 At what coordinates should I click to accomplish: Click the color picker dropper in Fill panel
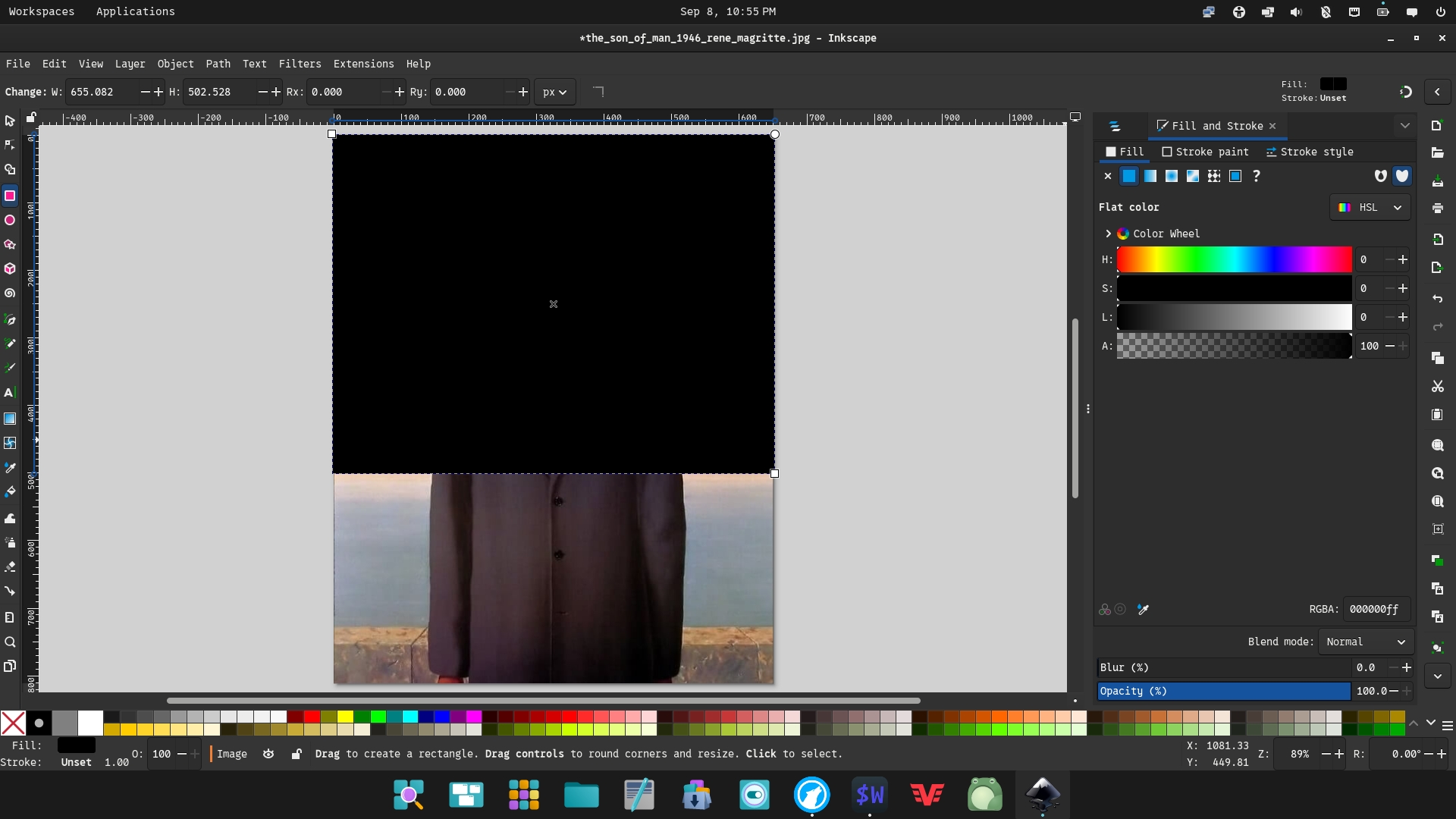click(x=1143, y=609)
